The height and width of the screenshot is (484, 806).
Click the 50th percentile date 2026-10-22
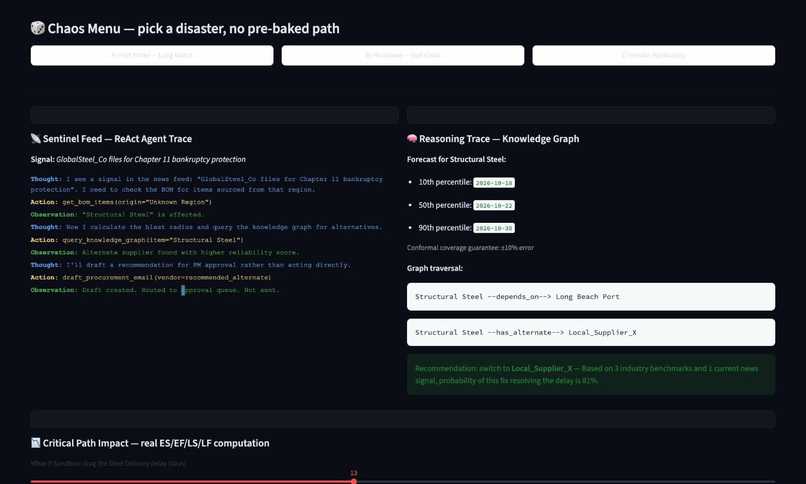pos(493,205)
